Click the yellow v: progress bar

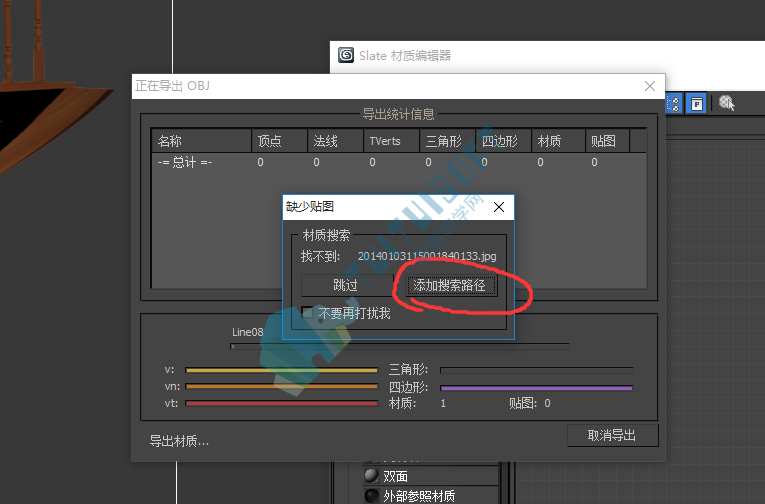(x=282, y=370)
